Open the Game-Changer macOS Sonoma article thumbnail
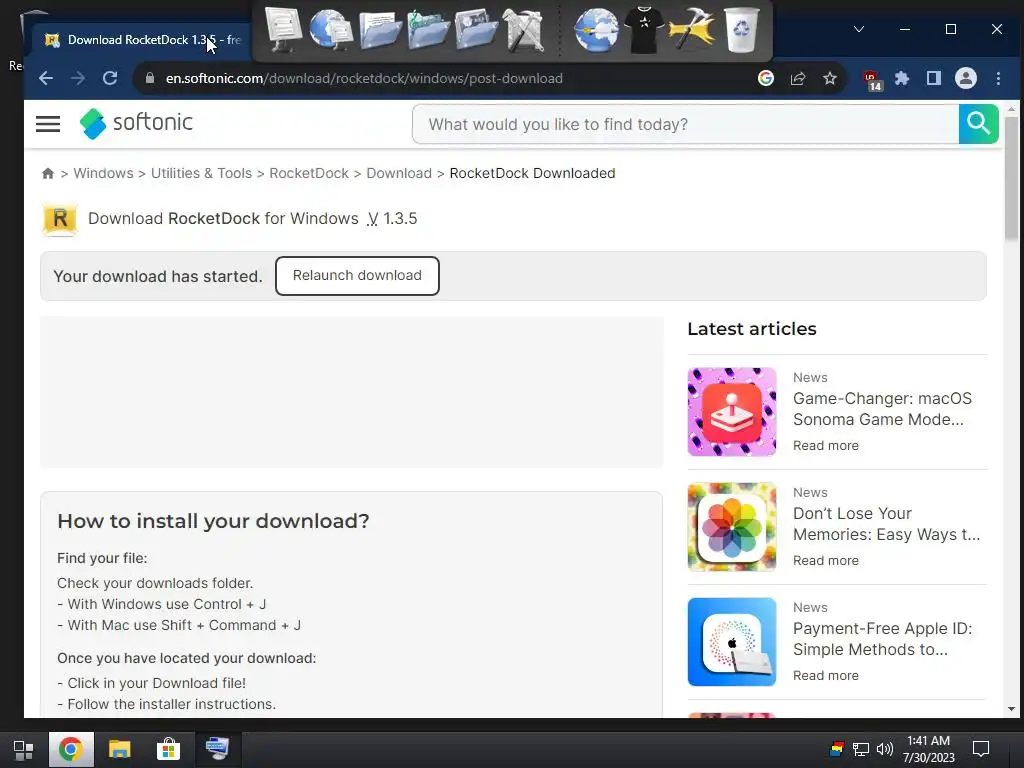Viewport: 1024px width, 768px height. (731, 411)
